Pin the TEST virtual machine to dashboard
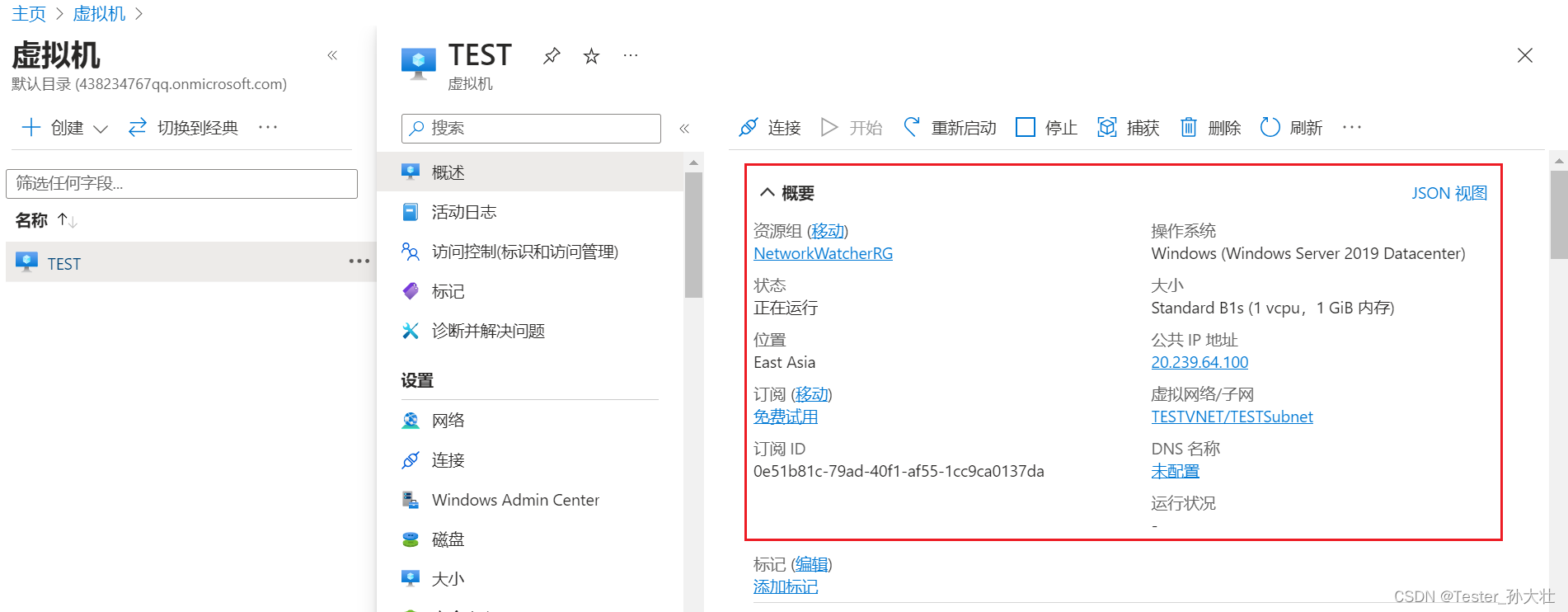 coord(552,56)
